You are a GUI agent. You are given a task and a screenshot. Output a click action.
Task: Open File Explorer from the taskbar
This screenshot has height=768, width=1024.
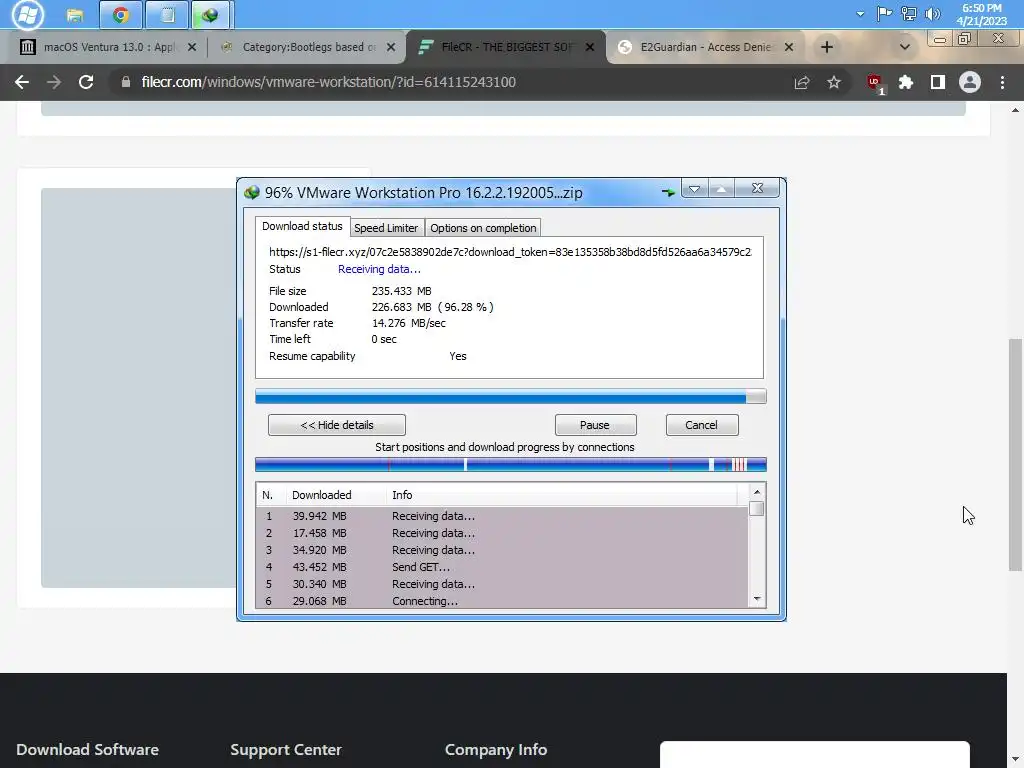(x=74, y=14)
